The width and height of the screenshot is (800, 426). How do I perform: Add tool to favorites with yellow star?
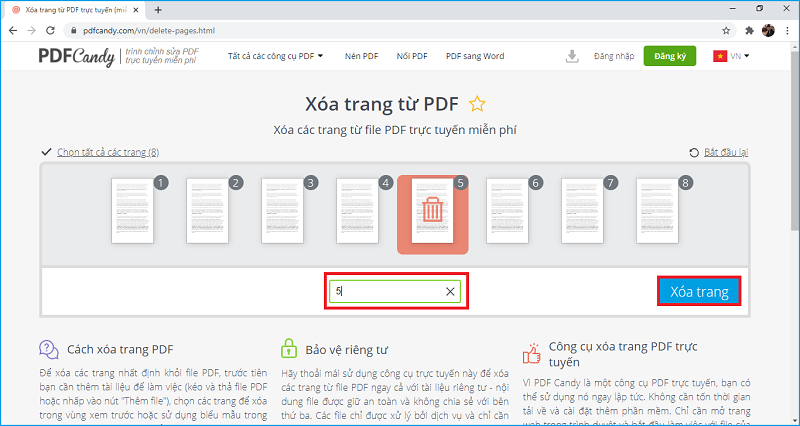tap(477, 104)
